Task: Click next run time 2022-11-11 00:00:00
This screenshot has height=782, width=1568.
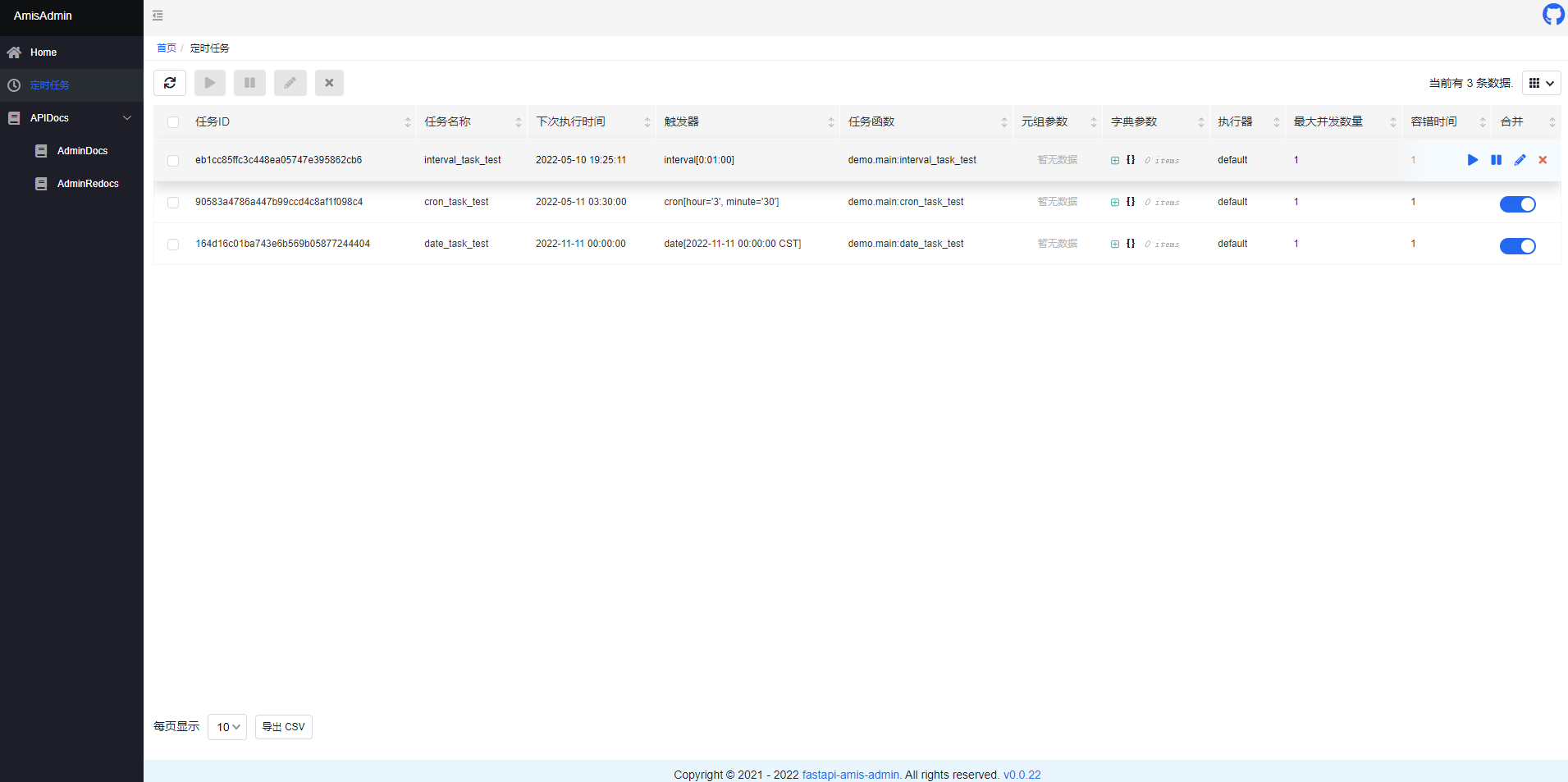Action: coord(581,244)
